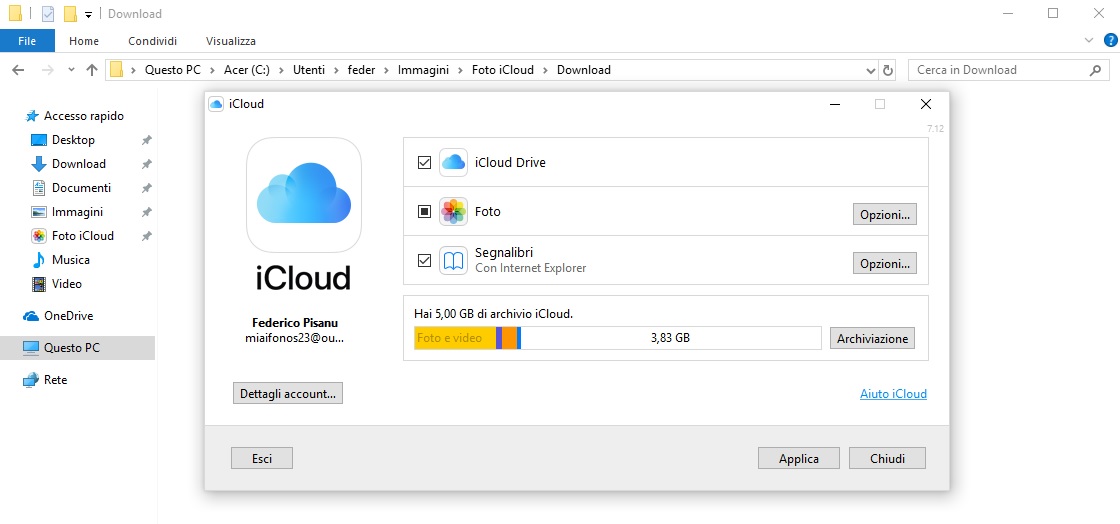This screenshot has width=1120, height=524.
Task: Open Foto iCloud in the sidebar
Action: click(82, 236)
